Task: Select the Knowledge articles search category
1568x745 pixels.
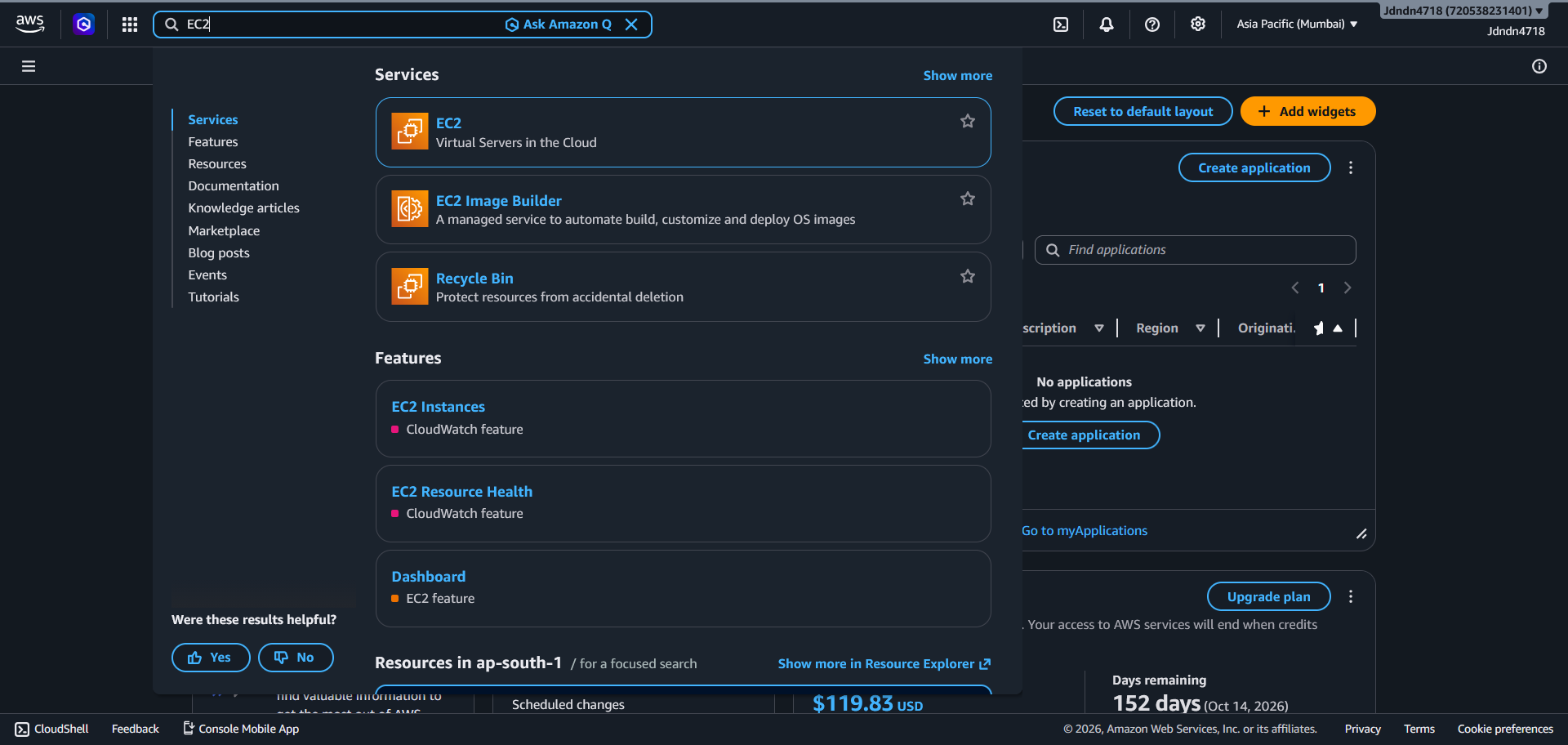Action: [x=243, y=208]
